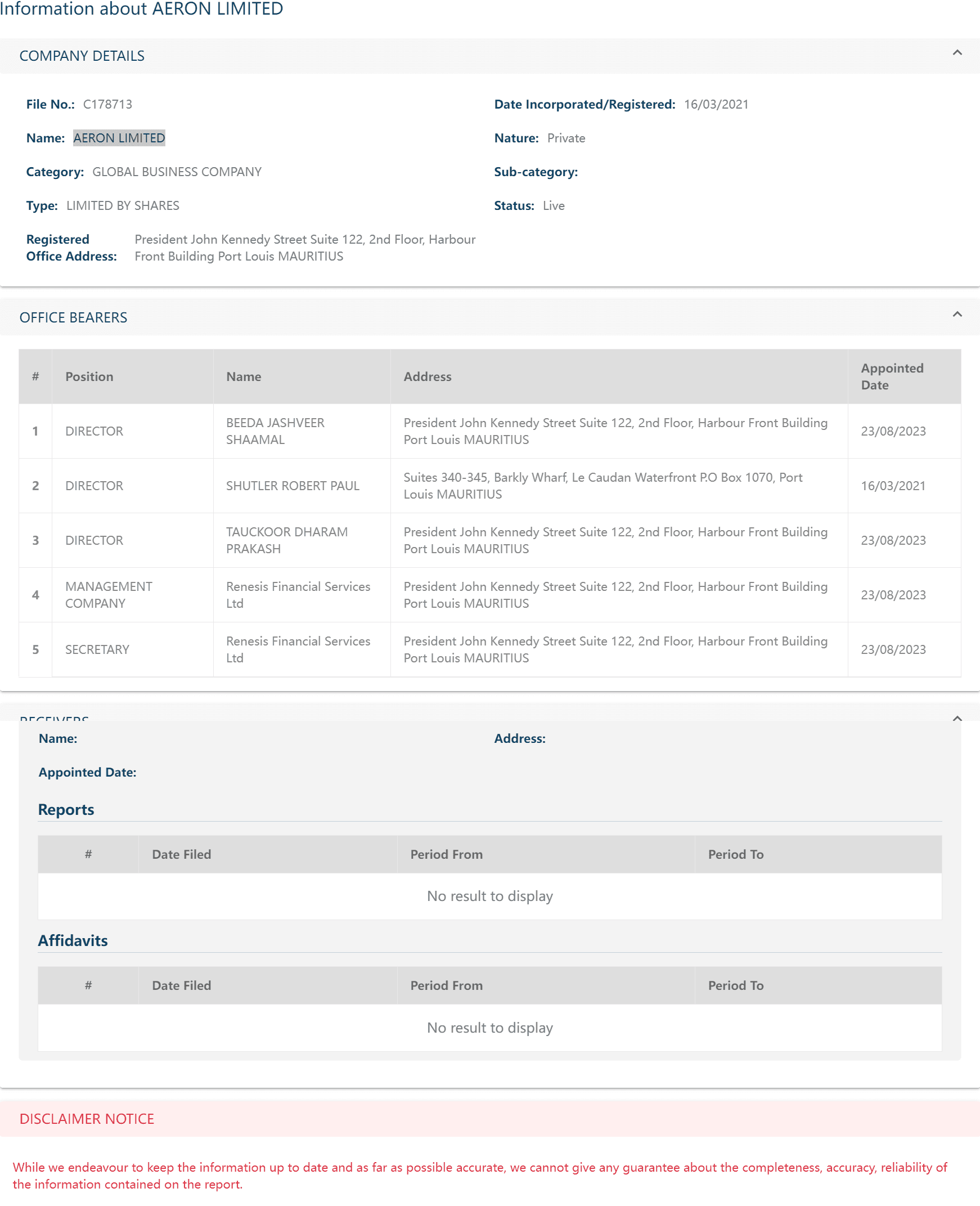
Task: Click Renesis Financial Services Ltd in secretary row
Action: pos(298,649)
